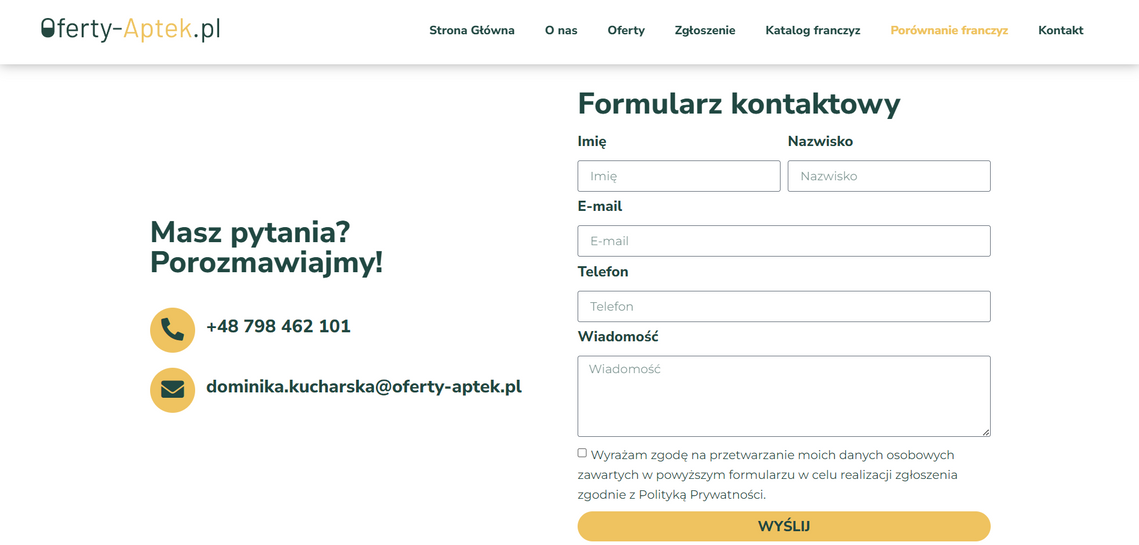Open the Strona Główna menu item
Viewport: 1139px width, 545px height.
click(x=472, y=30)
